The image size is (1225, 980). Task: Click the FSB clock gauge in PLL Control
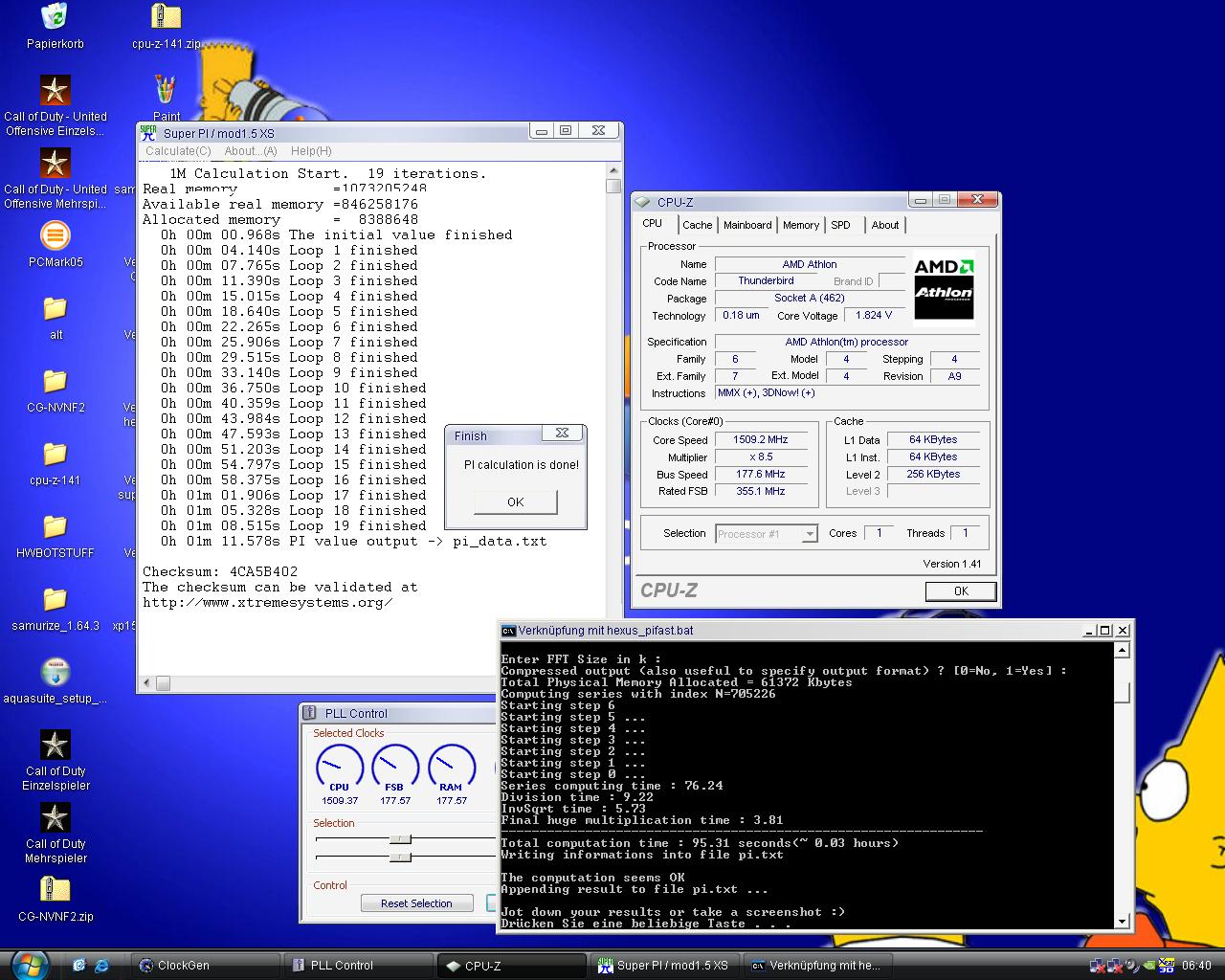pyautogui.click(x=394, y=768)
